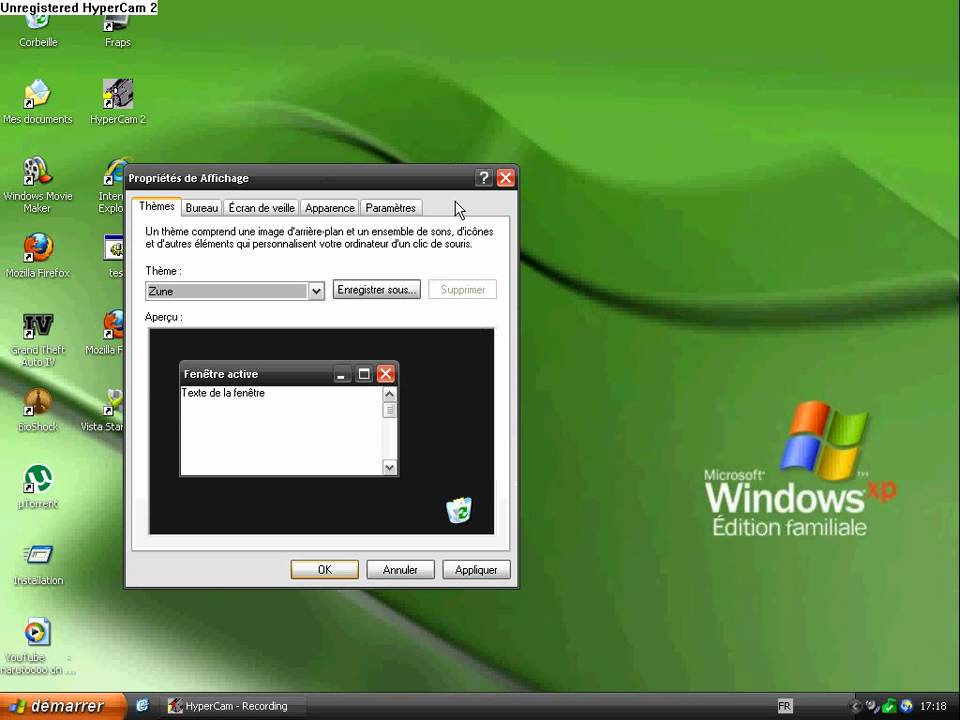960x720 pixels.
Task: Select the Mozilla Firefox desktop shortcut
Action: [37, 256]
